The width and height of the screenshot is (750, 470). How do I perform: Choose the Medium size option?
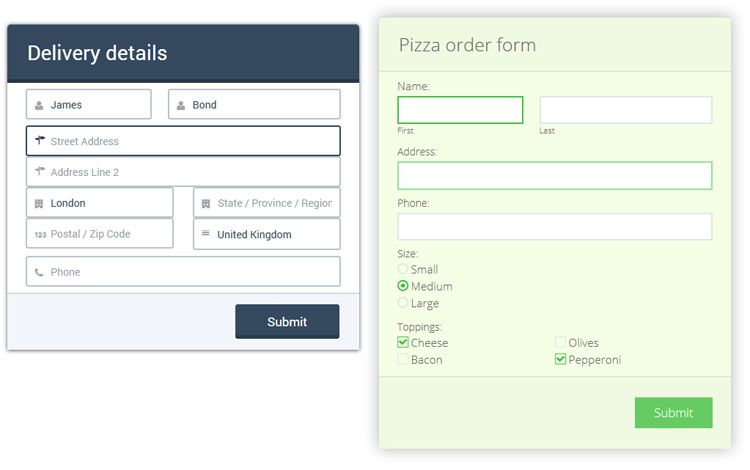(x=403, y=286)
